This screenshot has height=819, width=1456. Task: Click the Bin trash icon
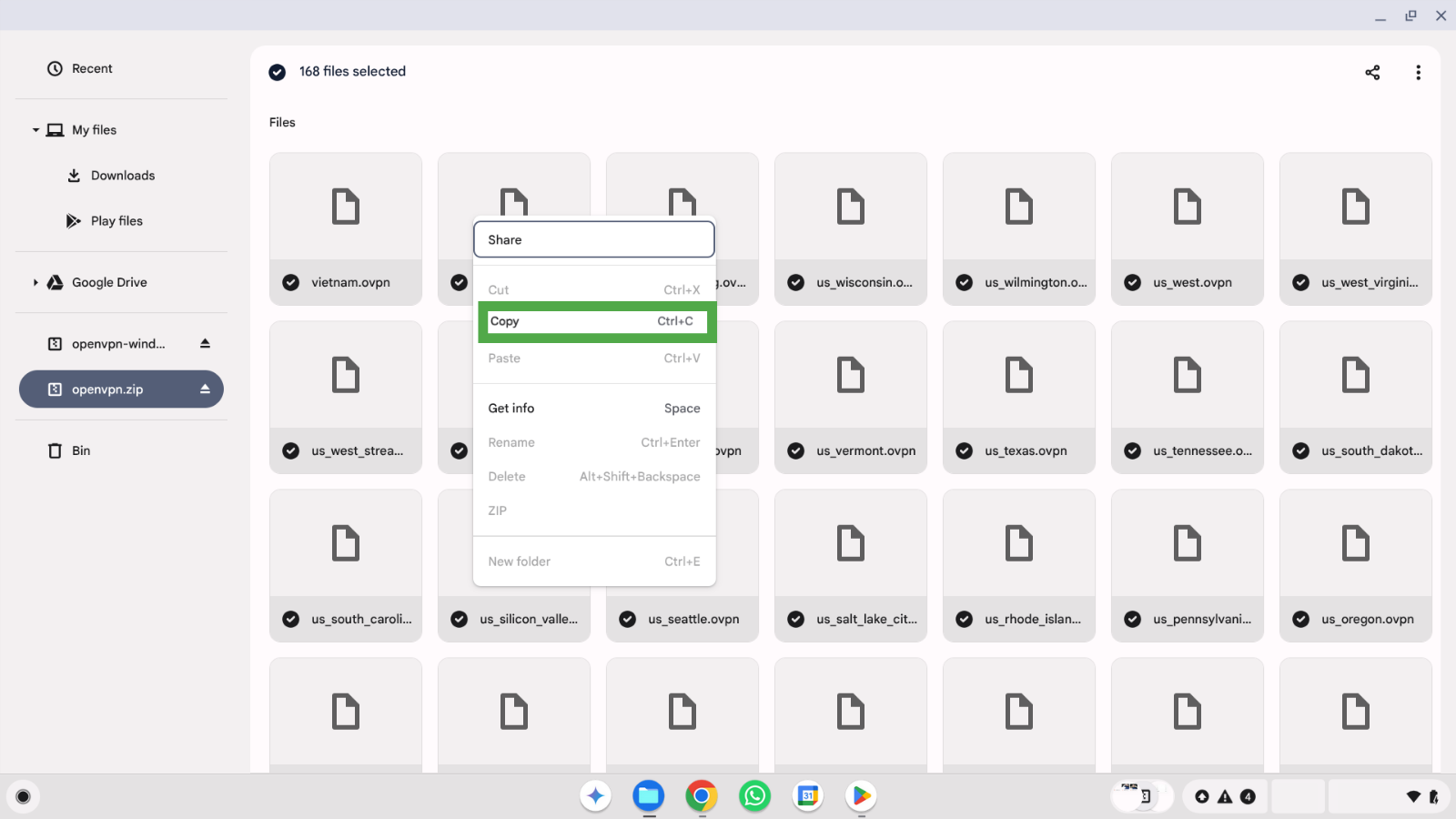click(x=56, y=450)
